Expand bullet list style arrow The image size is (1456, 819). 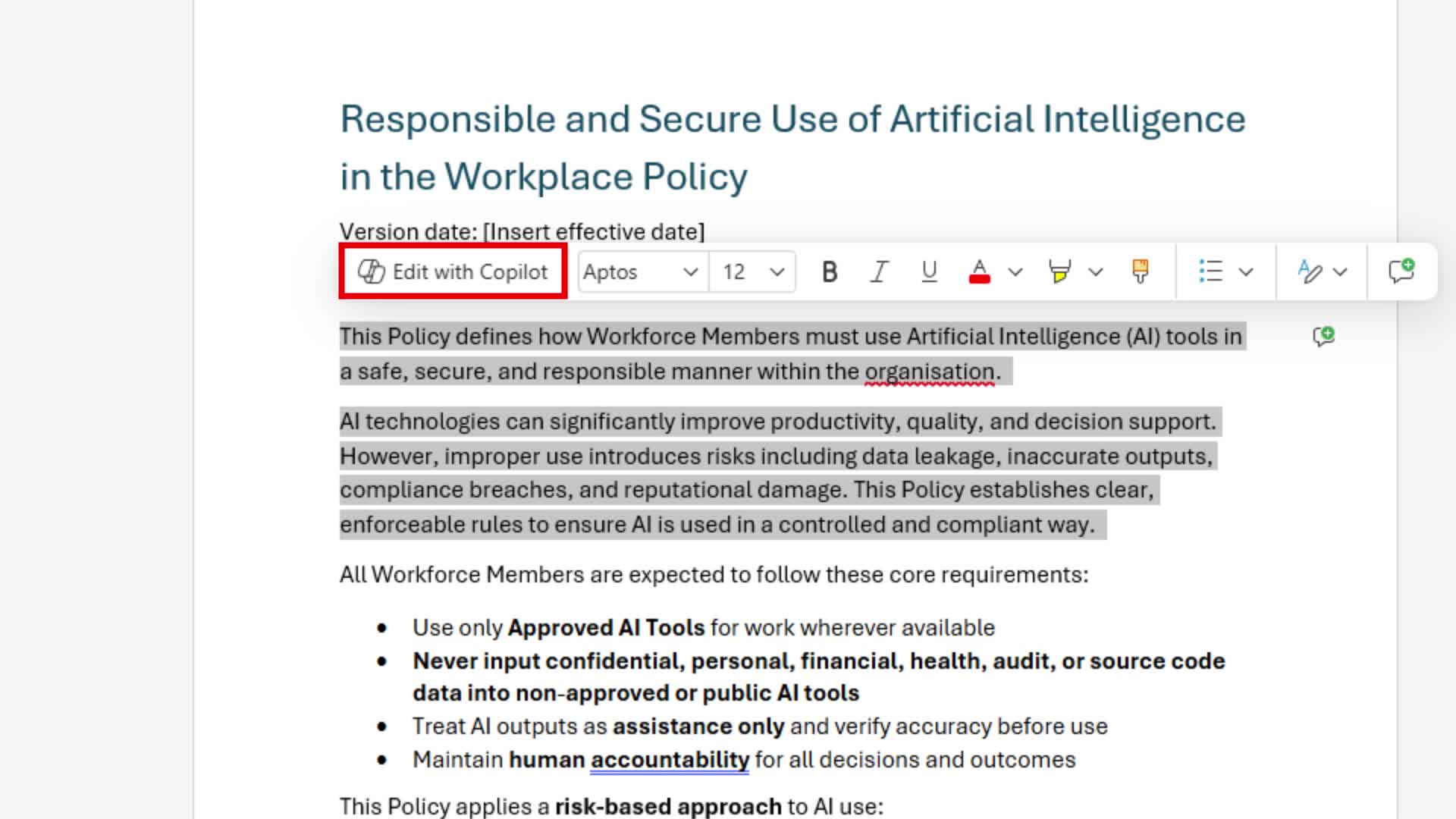coord(1246,271)
